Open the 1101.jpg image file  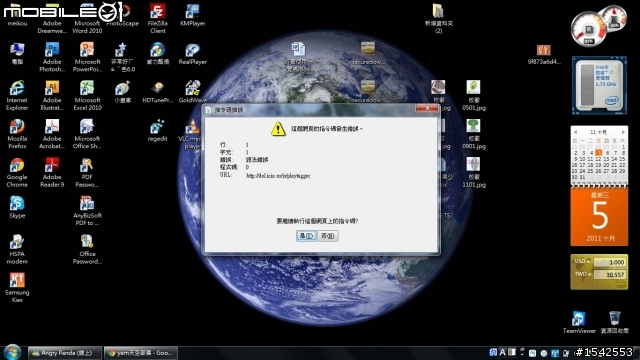[473, 172]
